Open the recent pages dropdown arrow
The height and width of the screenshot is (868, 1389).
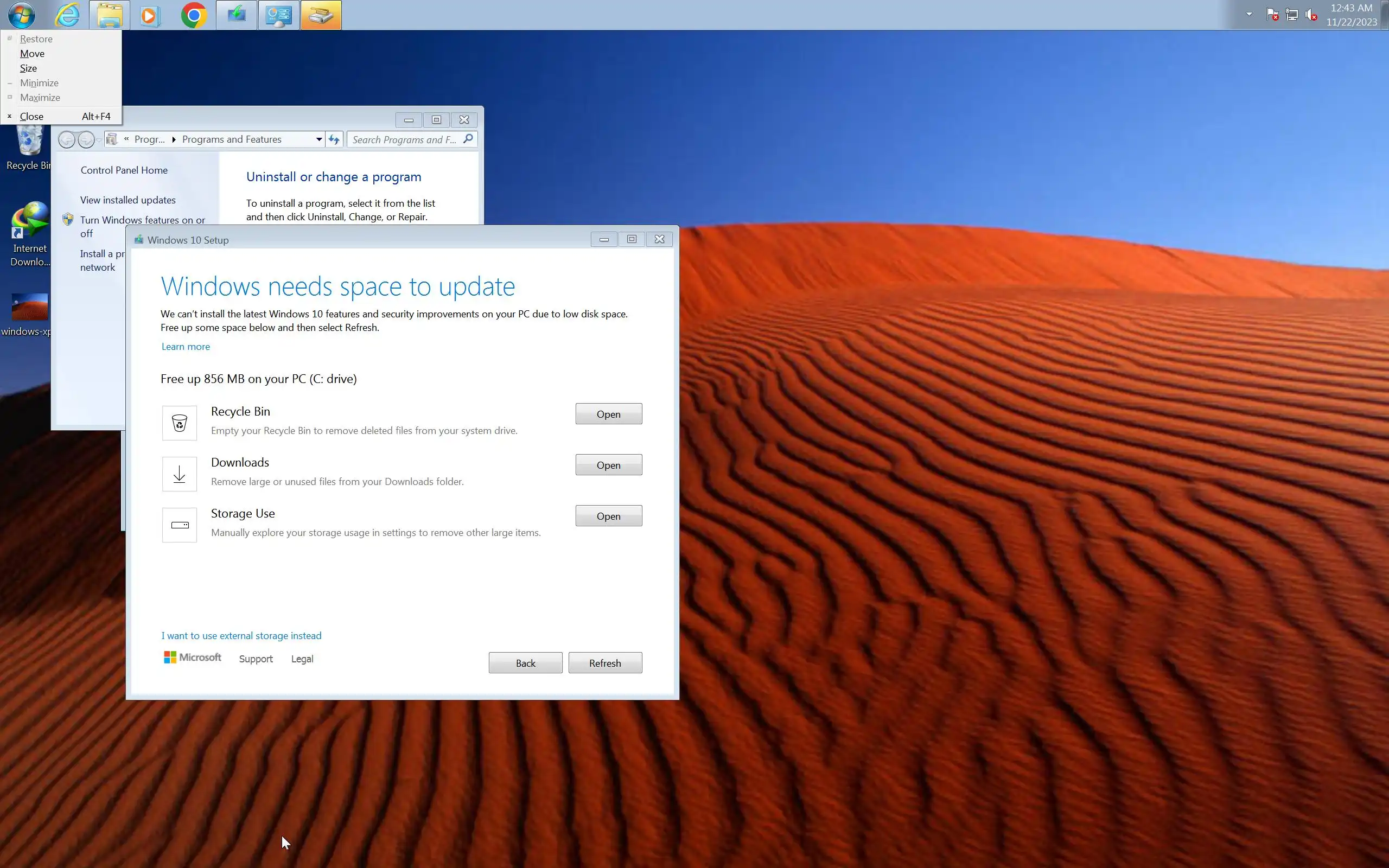(99, 140)
